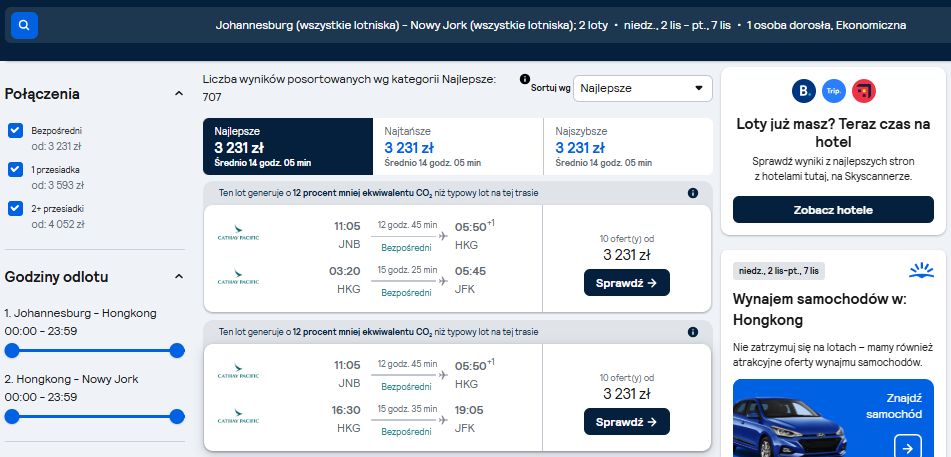Select the Najlepsze 3 231 zł tab
The height and width of the screenshot is (457, 951).
[x=288, y=146]
